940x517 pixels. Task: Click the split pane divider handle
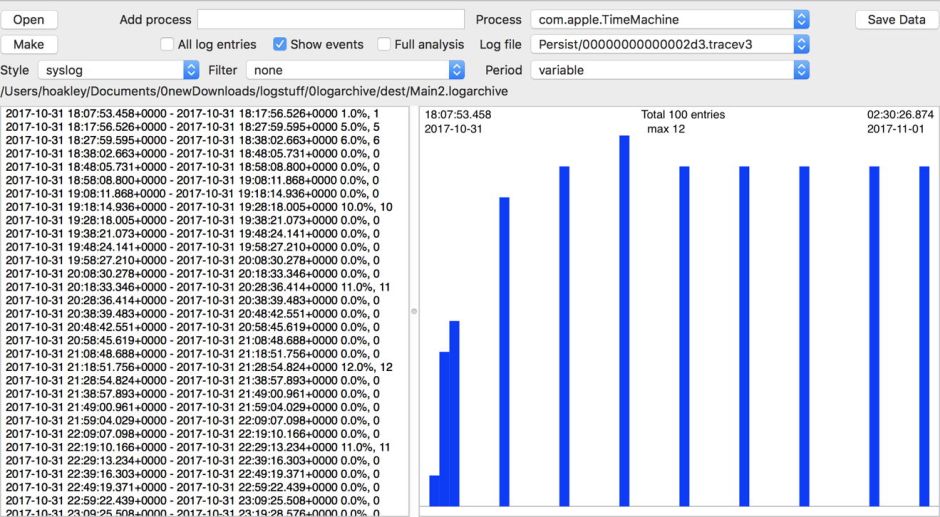coord(414,311)
